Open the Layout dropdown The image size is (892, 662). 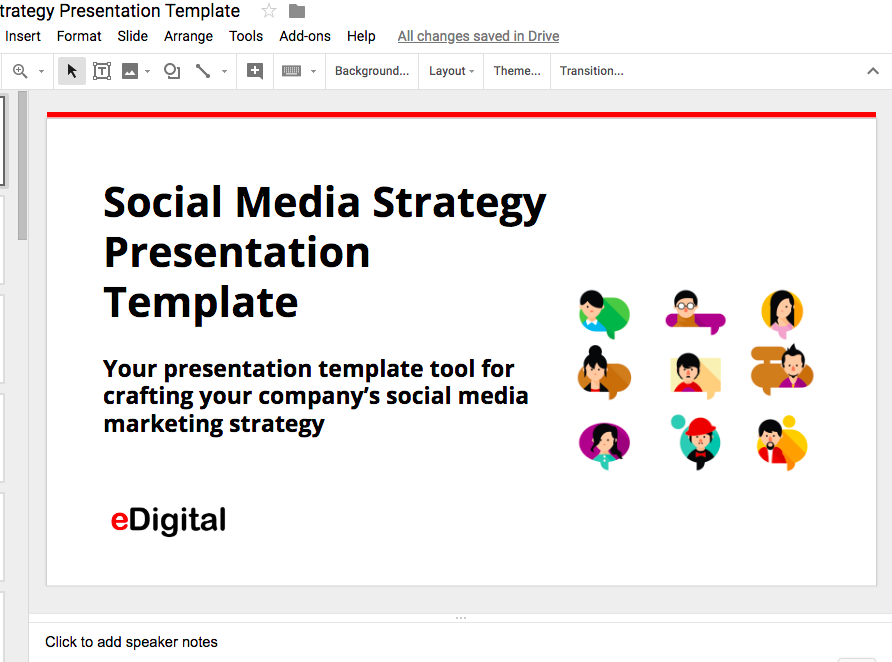[x=451, y=71]
